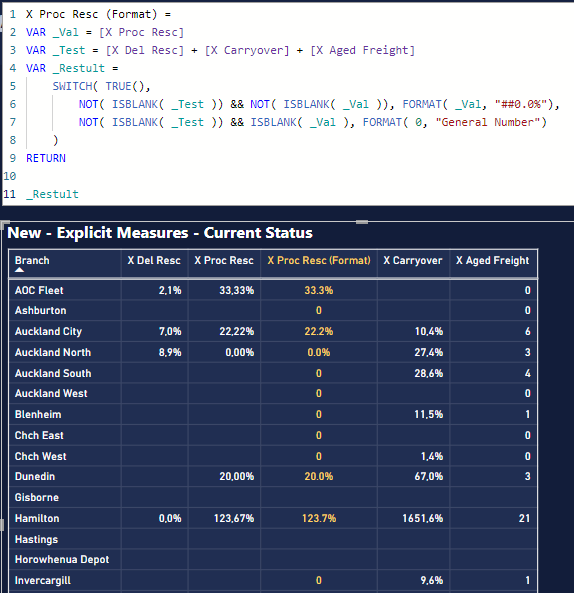The height and width of the screenshot is (593, 574).
Task: Click the X Proc Resc column header
Action: (224, 260)
